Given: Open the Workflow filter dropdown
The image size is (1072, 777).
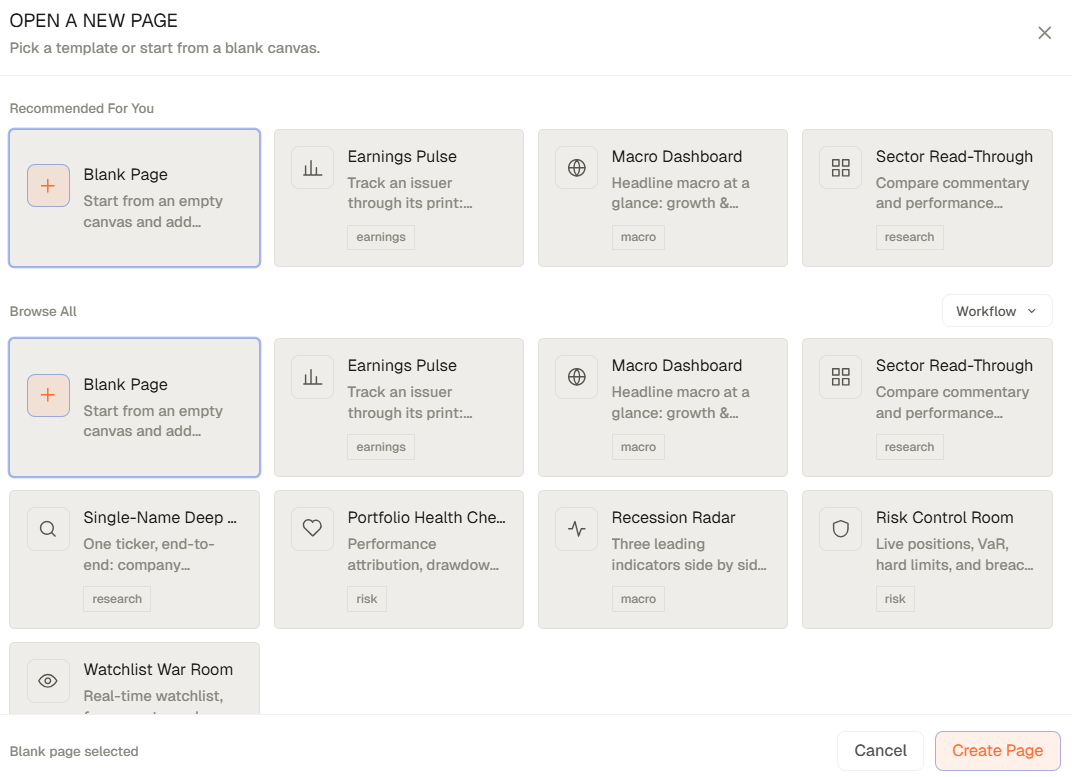Looking at the screenshot, I should (x=997, y=311).
